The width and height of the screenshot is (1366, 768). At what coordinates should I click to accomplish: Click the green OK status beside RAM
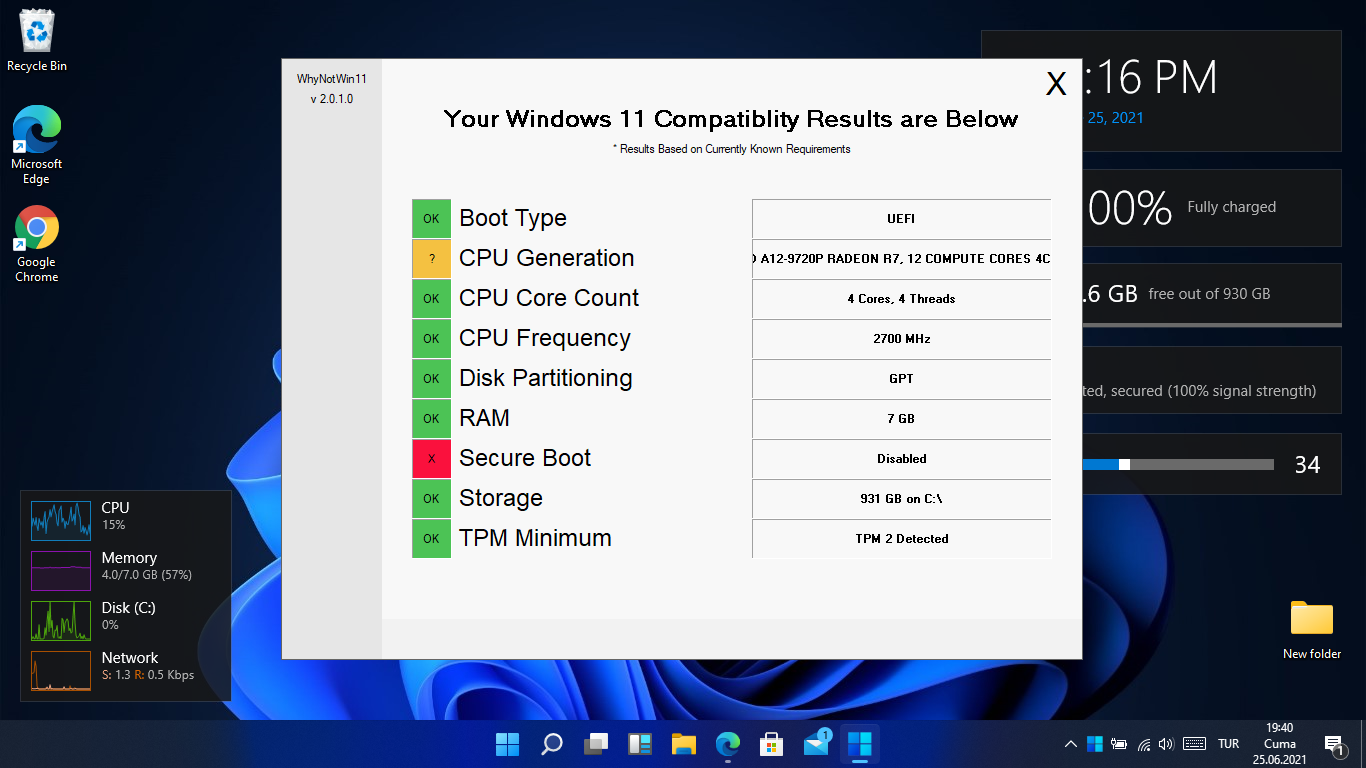[431, 418]
